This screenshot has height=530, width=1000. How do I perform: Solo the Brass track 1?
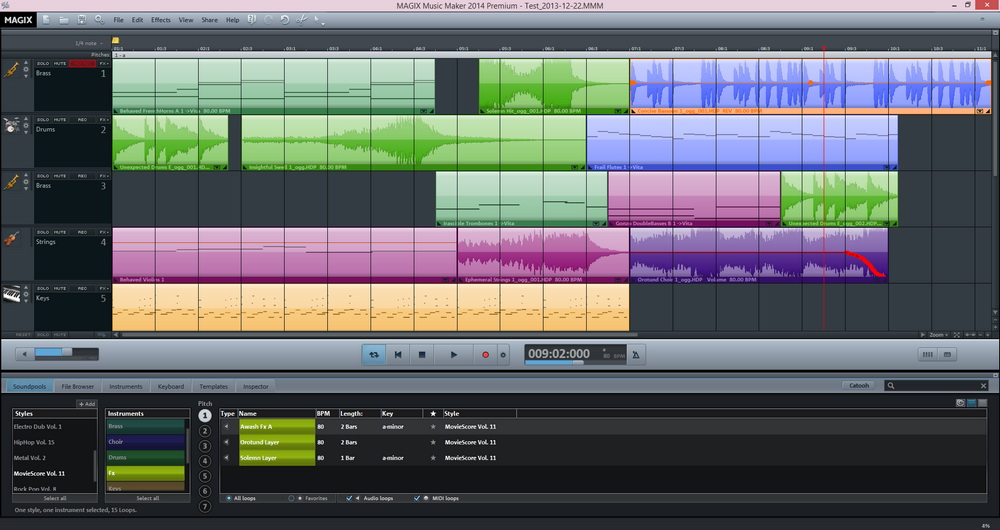point(43,63)
